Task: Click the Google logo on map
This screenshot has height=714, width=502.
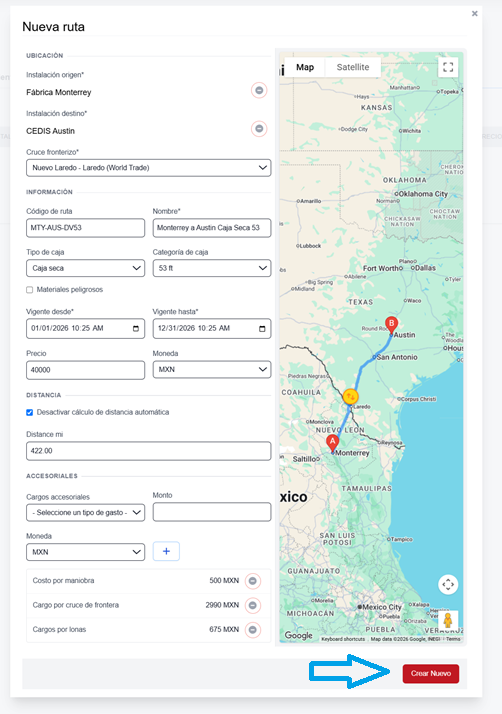Action: pos(298,636)
